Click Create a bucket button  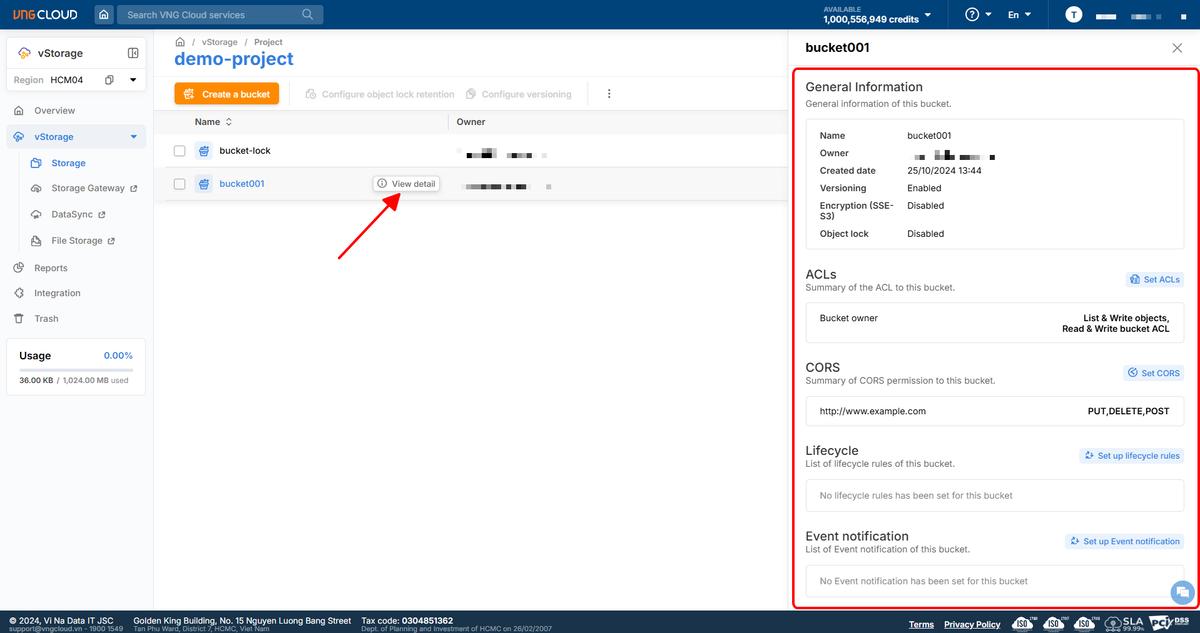pyautogui.click(x=226, y=94)
